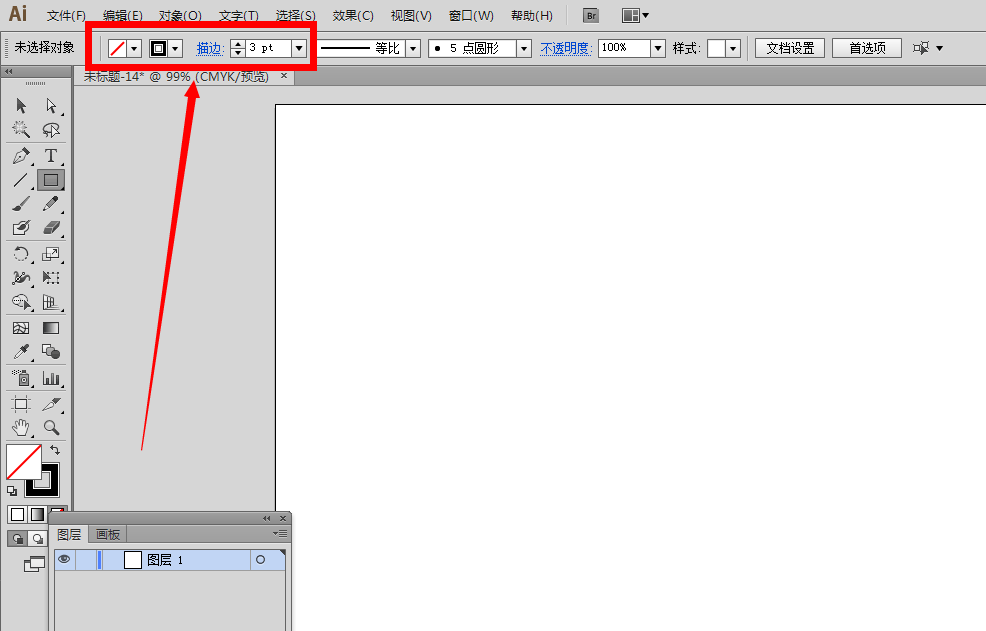Open the Layers panel options menu
The image size is (986, 631).
click(x=280, y=533)
